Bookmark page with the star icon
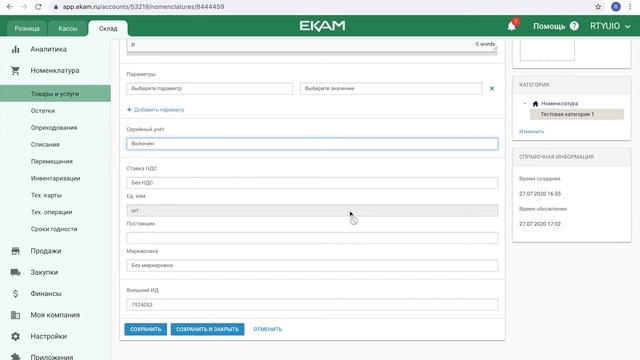The width and height of the screenshot is (640, 360). [x=598, y=7]
